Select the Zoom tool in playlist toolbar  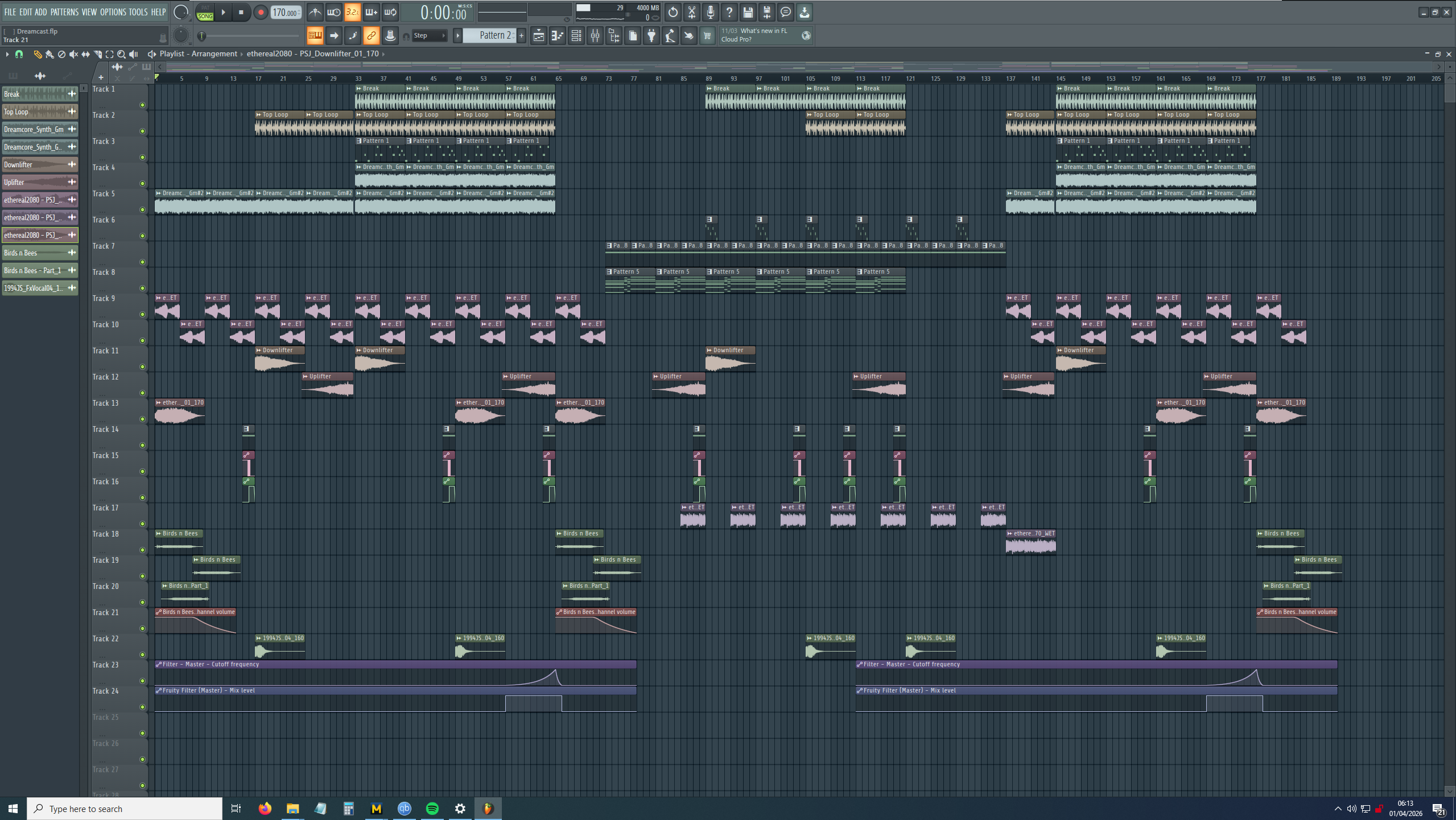click(121, 54)
